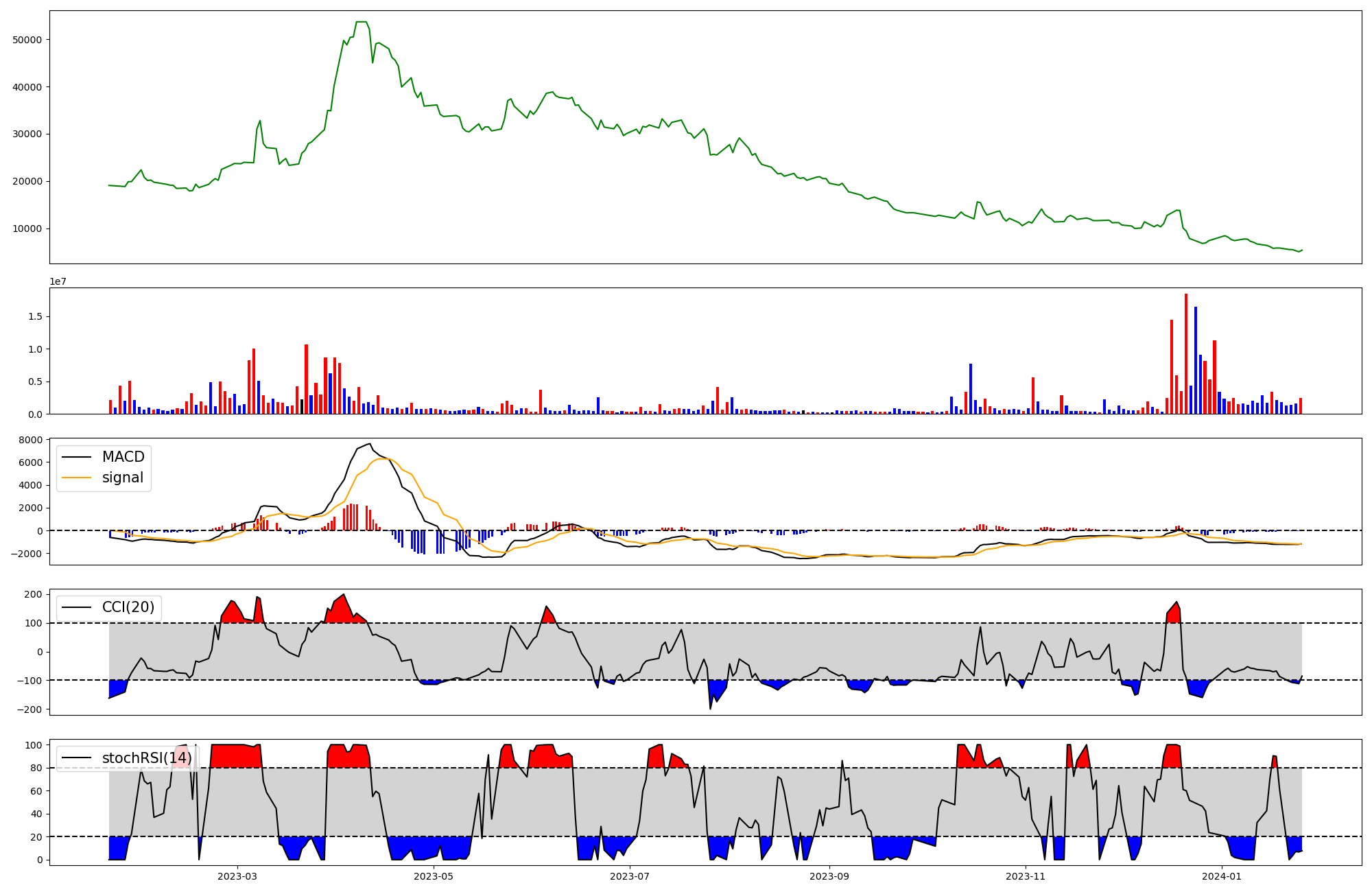Click the 100 tick on stochRSI axis

pos(34,745)
